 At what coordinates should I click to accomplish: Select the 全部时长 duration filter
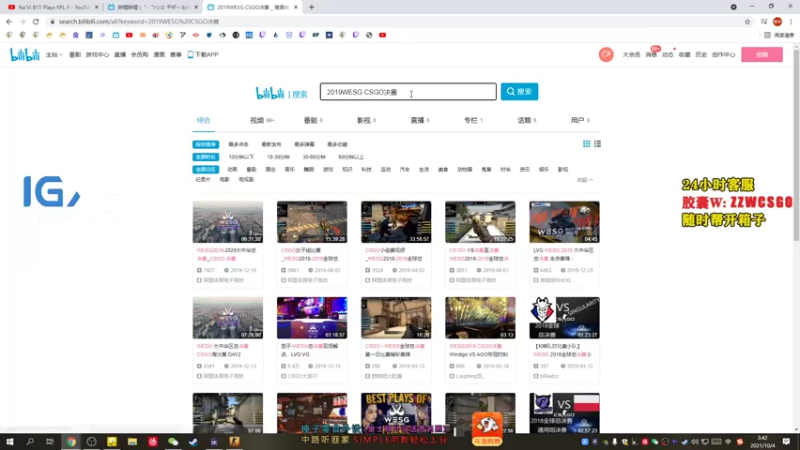(206, 157)
